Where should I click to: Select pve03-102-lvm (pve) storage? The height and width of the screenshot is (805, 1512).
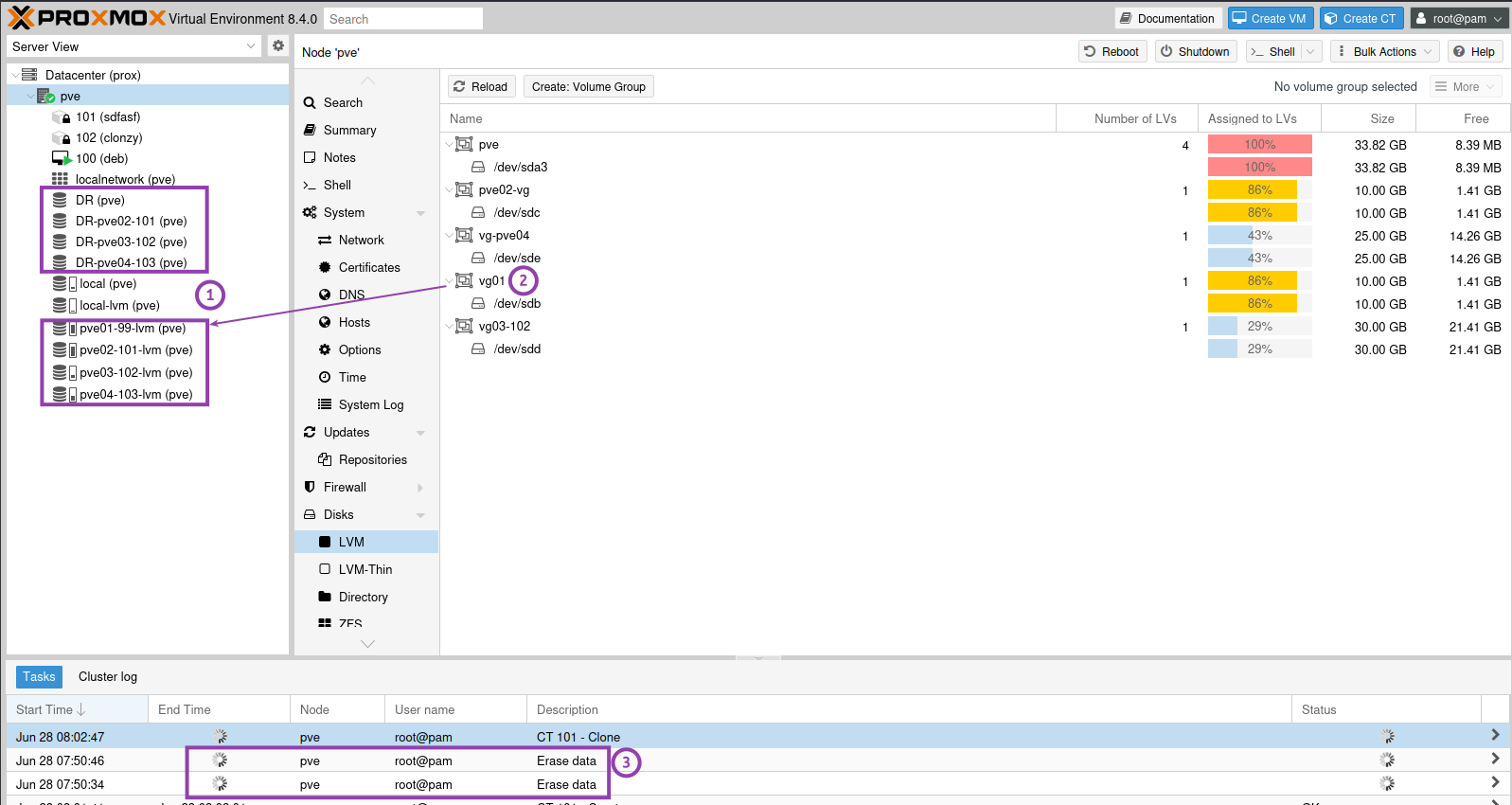tap(135, 372)
